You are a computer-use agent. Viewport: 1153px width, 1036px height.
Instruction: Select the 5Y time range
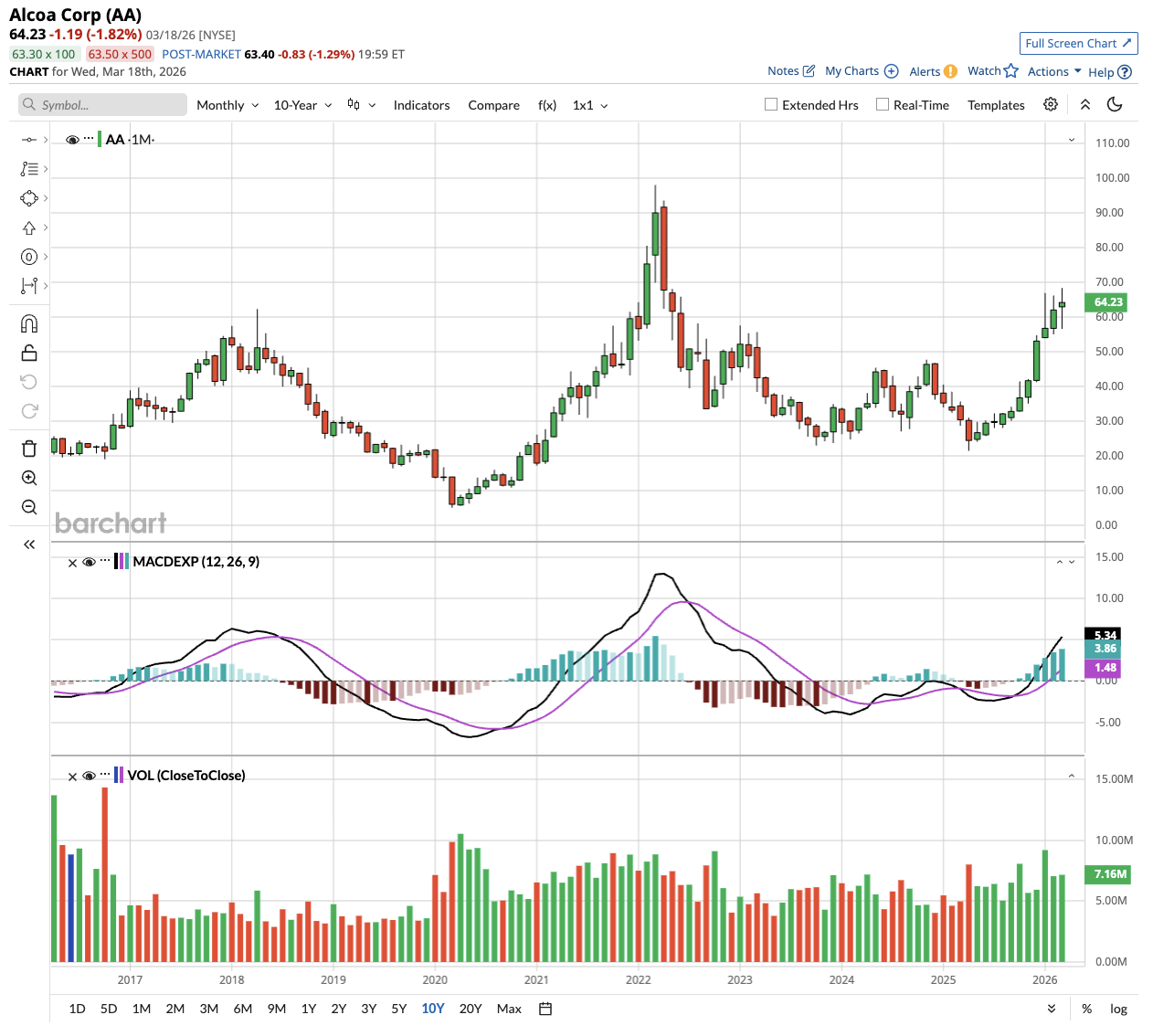click(x=399, y=1009)
